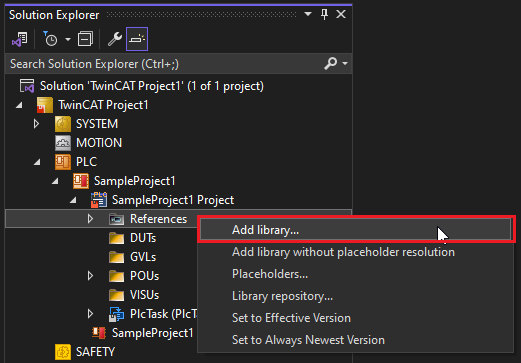521x363 pixels.
Task: Click the GVLs folder icon
Action: 117,257
